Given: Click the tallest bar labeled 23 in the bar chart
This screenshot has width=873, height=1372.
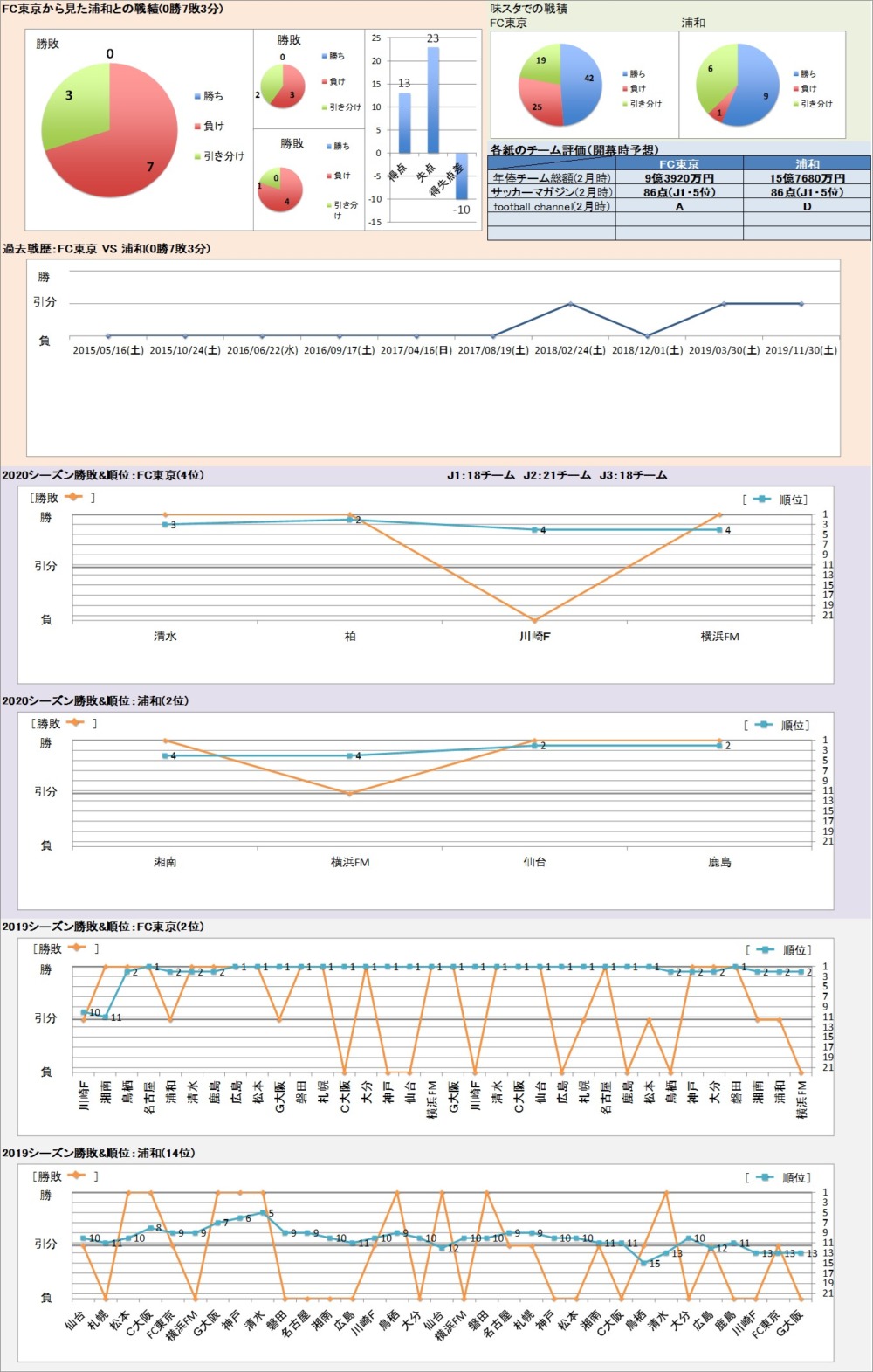Looking at the screenshot, I should pyautogui.click(x=433, y=100).
